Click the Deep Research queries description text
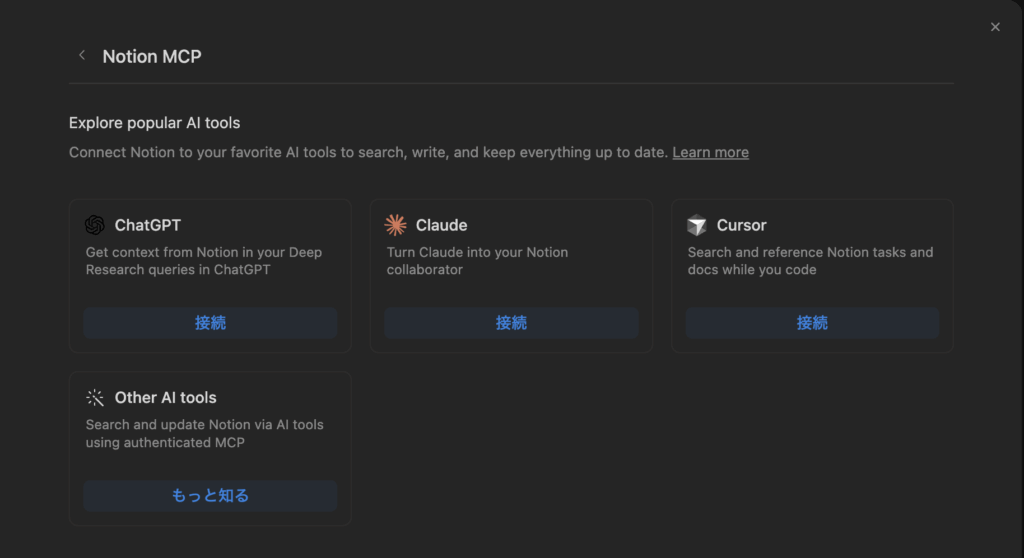 pos(204,261)
